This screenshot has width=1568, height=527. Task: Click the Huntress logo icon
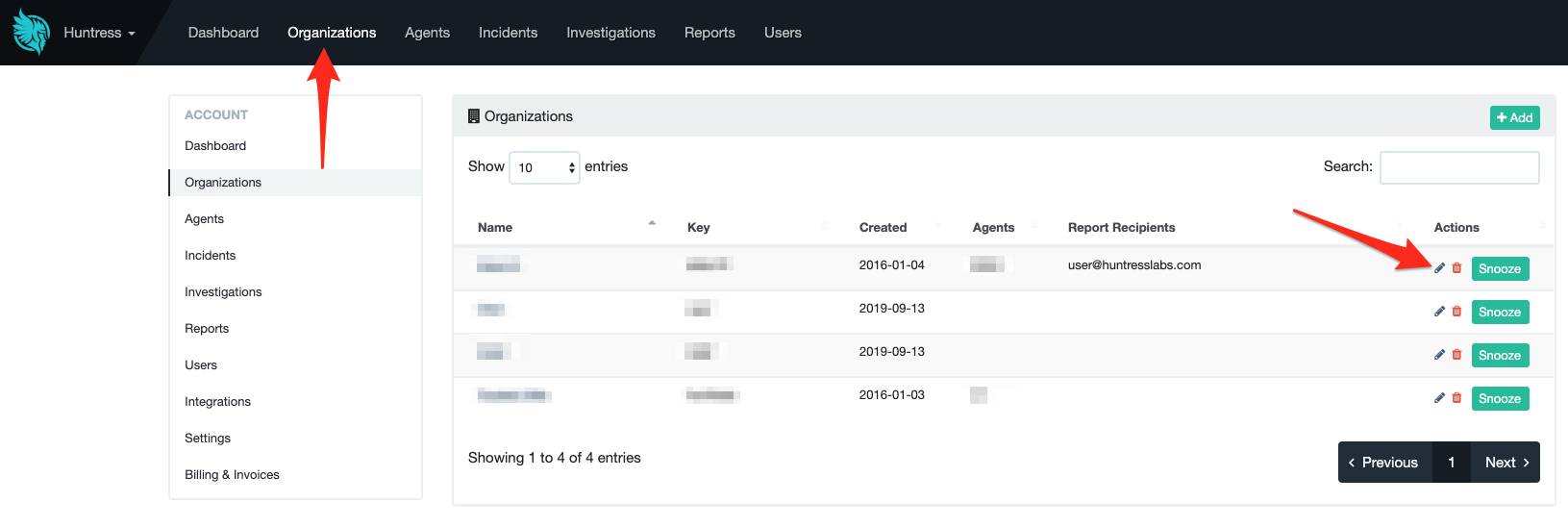coord(31,33)
